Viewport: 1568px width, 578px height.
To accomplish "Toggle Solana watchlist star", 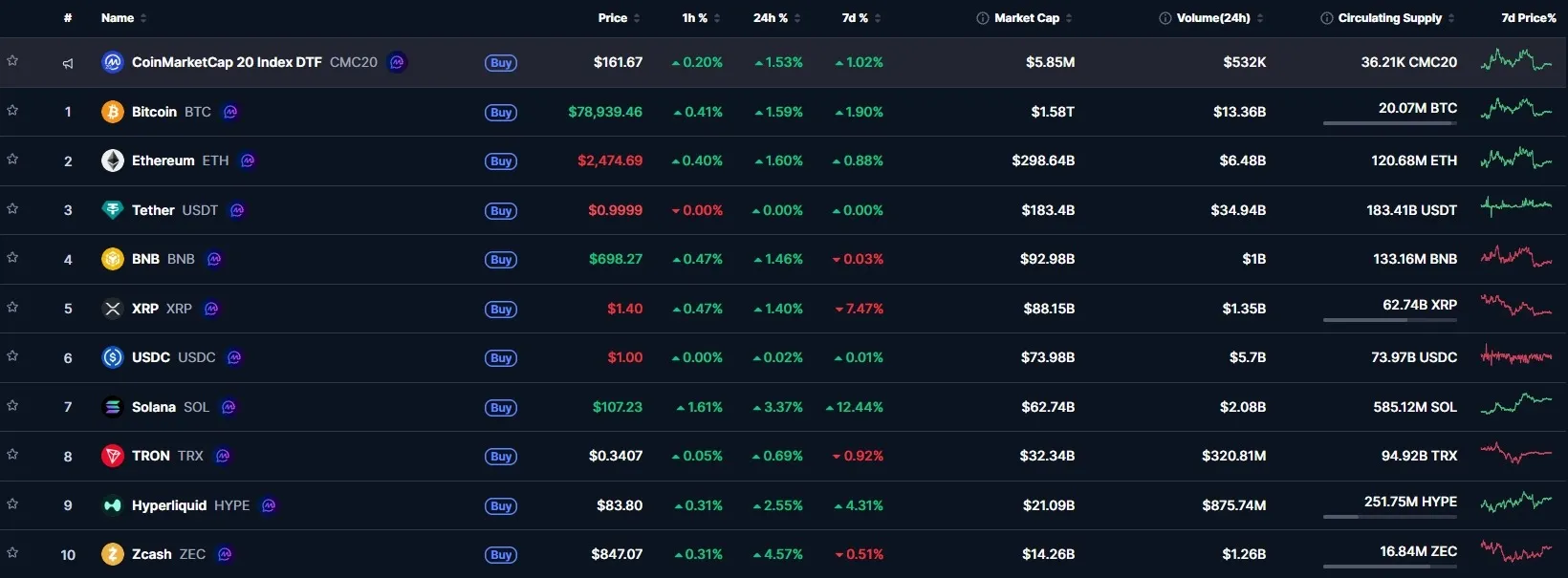I will tap(12, 405).
